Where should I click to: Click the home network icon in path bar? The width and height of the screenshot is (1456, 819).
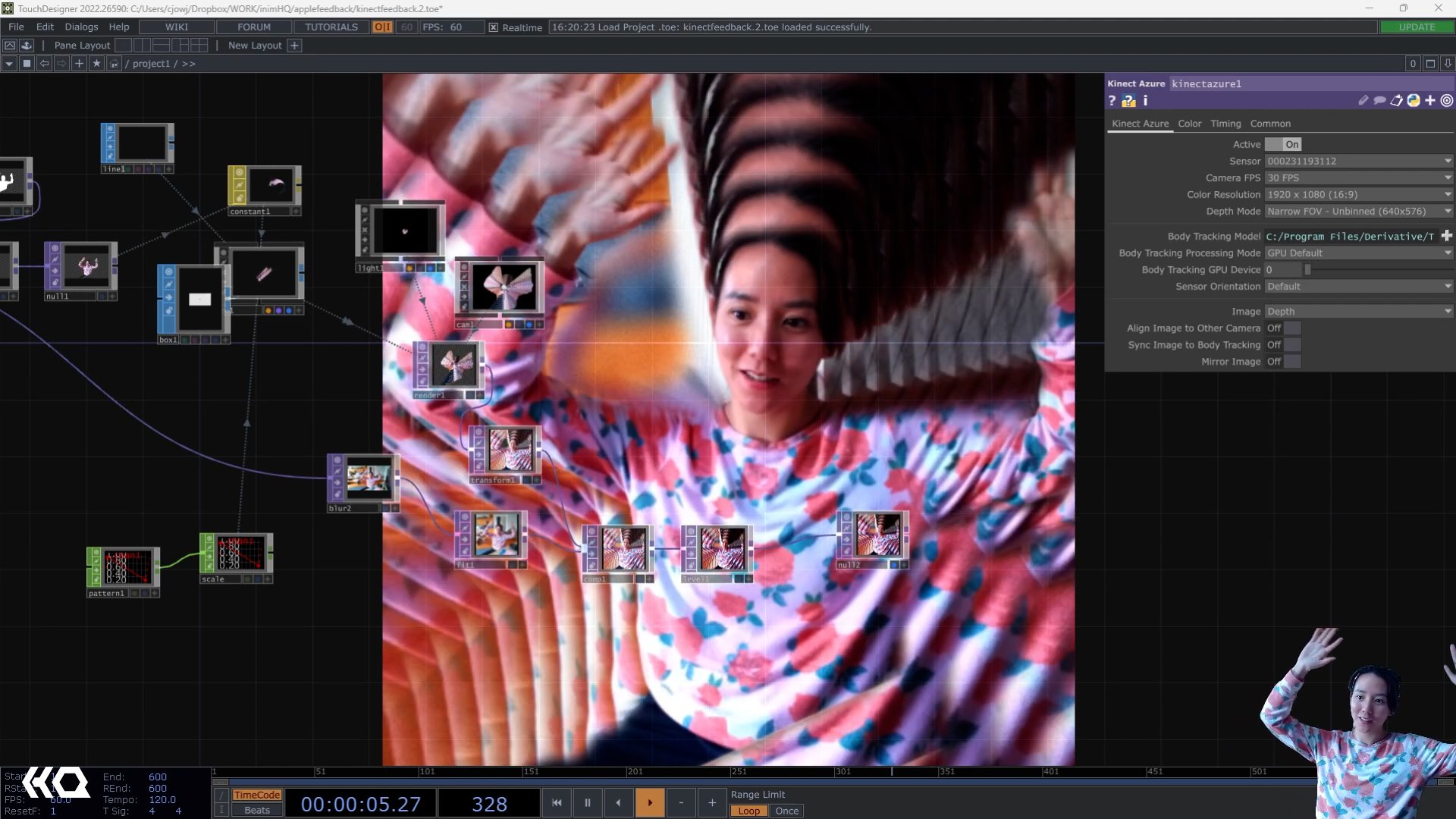coord(114,64)
